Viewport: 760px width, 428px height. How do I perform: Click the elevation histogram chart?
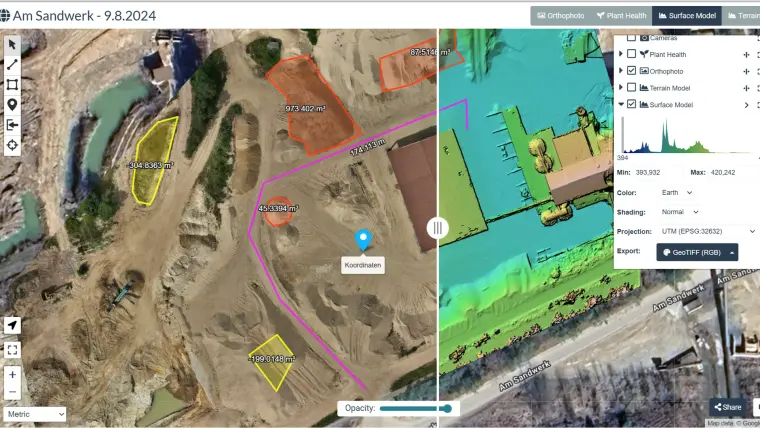[x=688, y=136]
